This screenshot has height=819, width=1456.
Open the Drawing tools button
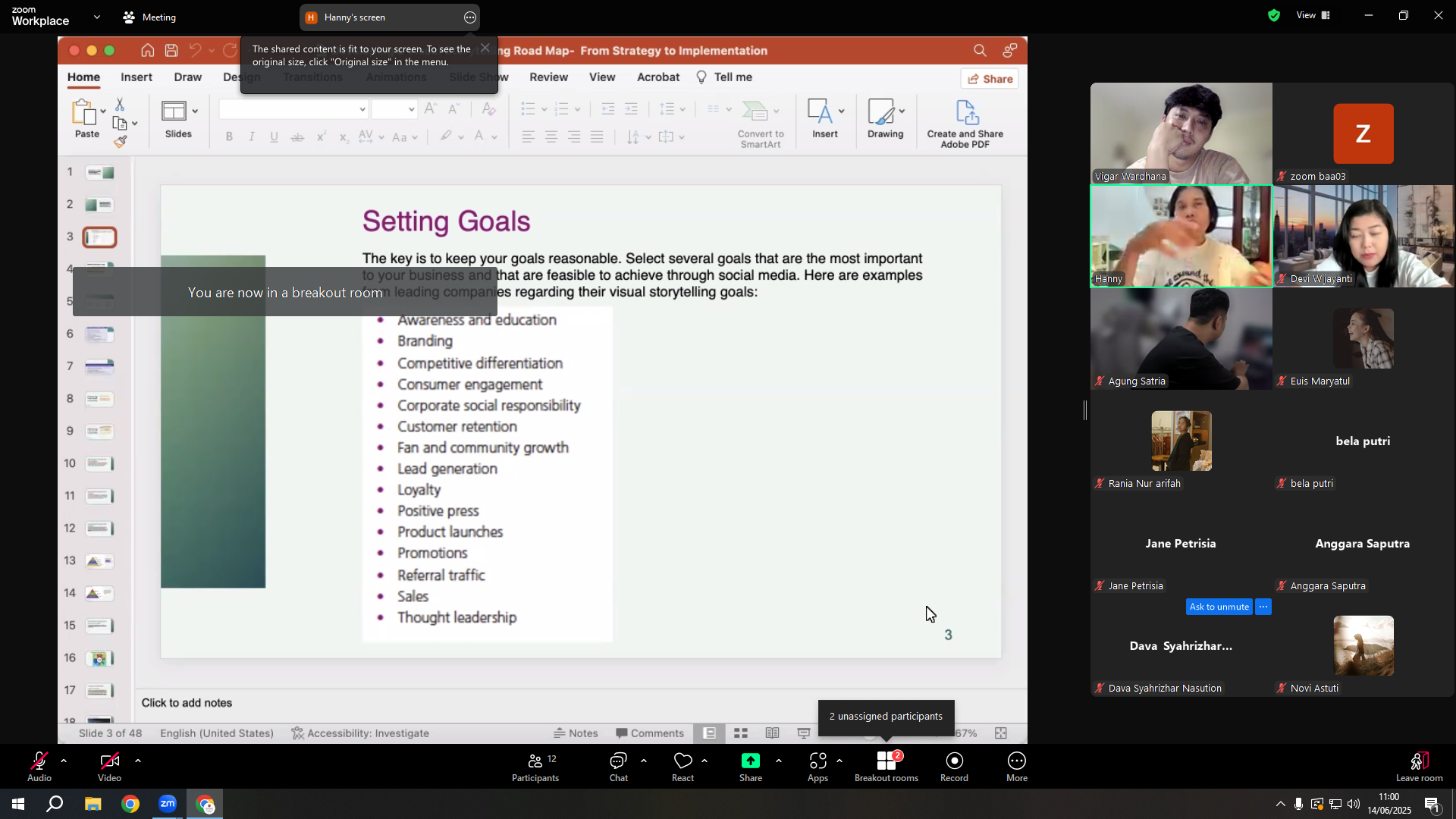[886, 119]
